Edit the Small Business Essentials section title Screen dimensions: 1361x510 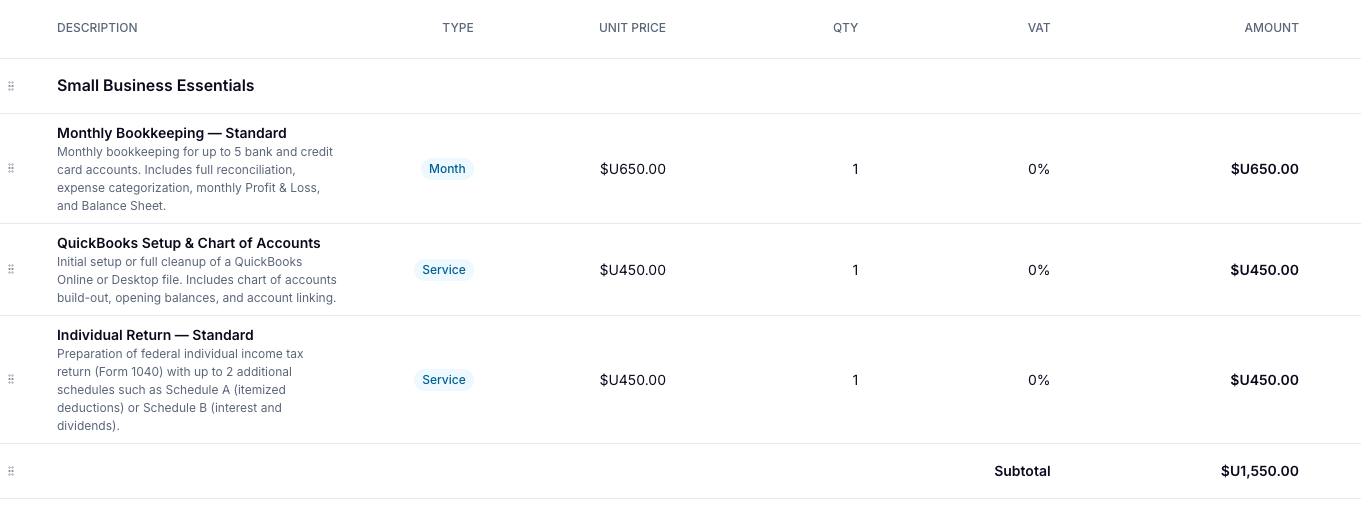coord(156,86)
